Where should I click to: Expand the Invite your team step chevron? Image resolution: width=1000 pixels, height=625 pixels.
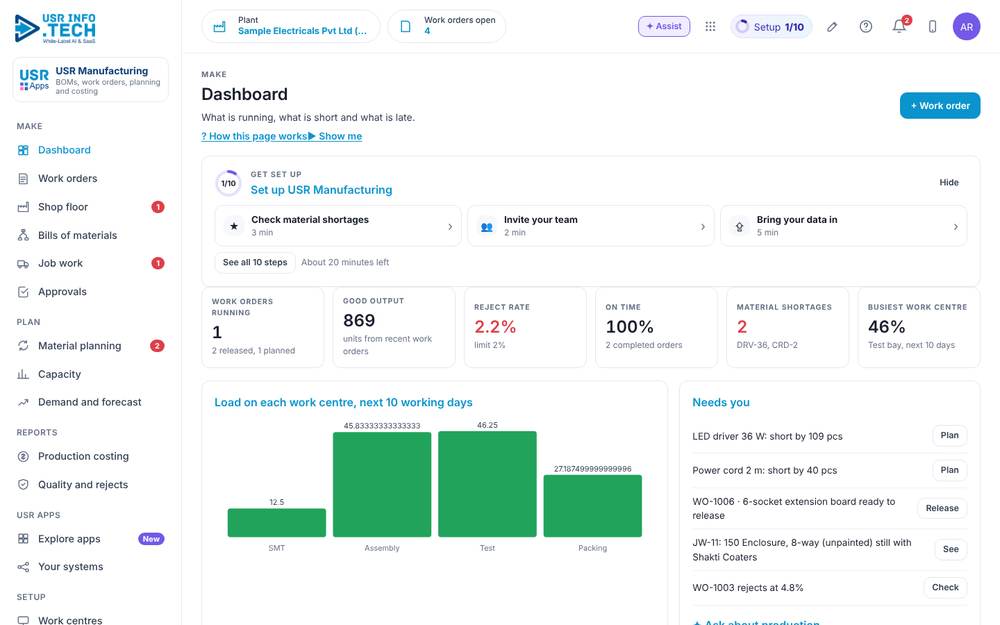(x=703, y=226)
